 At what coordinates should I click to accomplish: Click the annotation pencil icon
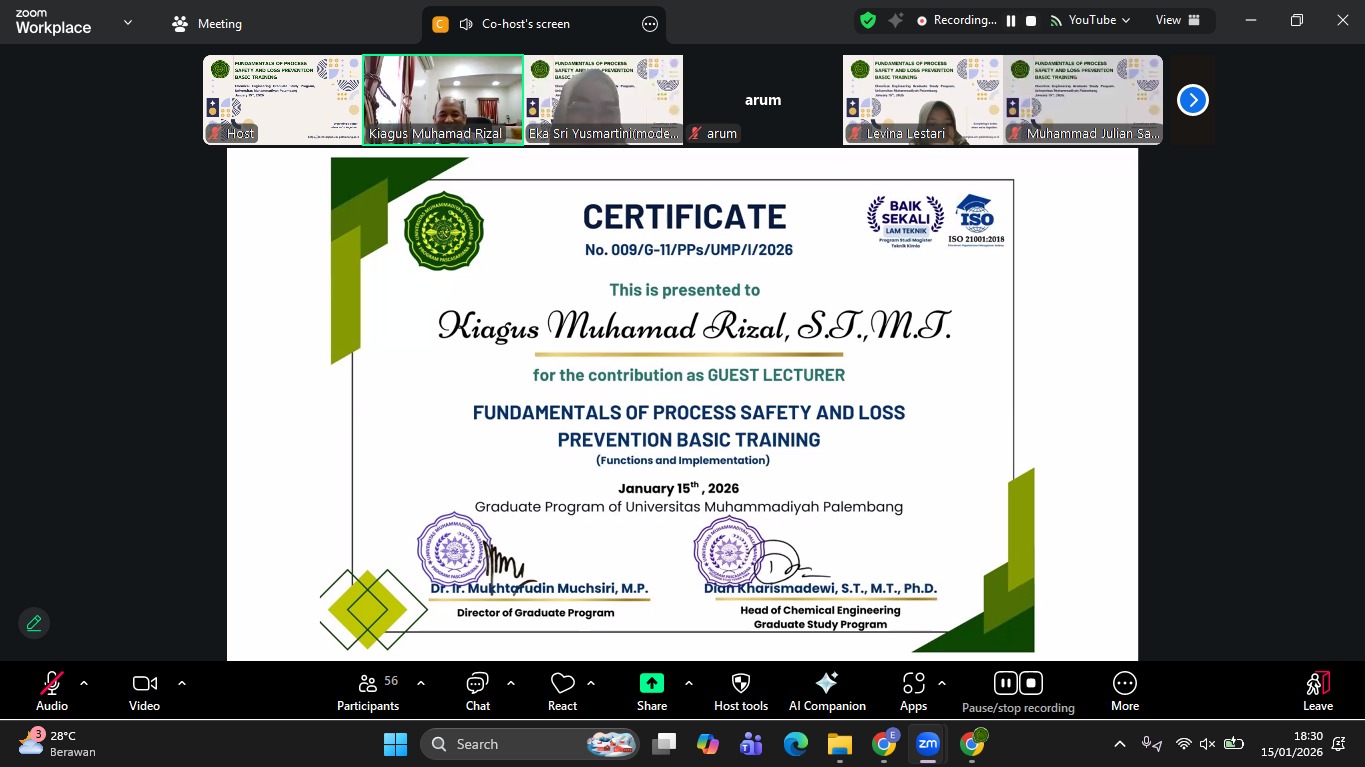34,623
